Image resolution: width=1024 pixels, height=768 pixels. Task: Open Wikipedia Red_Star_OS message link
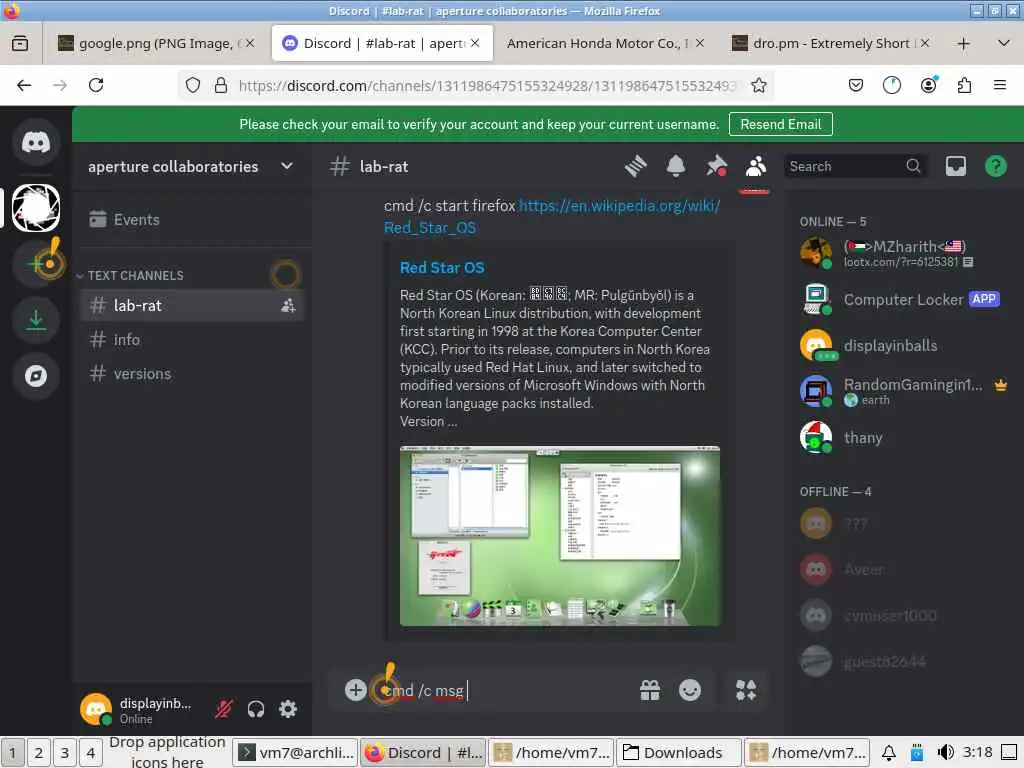click(552, 216)
